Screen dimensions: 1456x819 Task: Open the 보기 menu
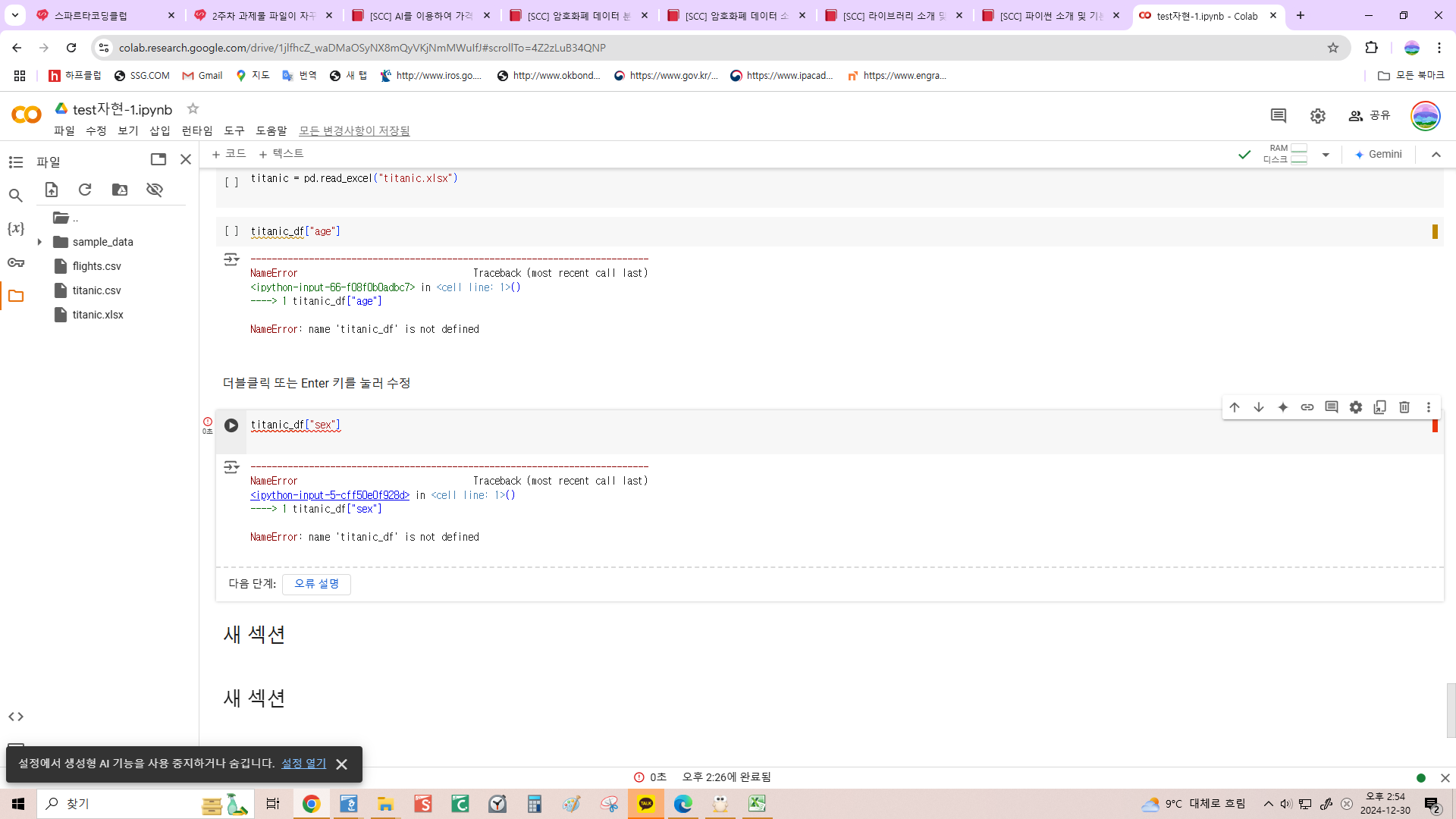click(128, 130)
